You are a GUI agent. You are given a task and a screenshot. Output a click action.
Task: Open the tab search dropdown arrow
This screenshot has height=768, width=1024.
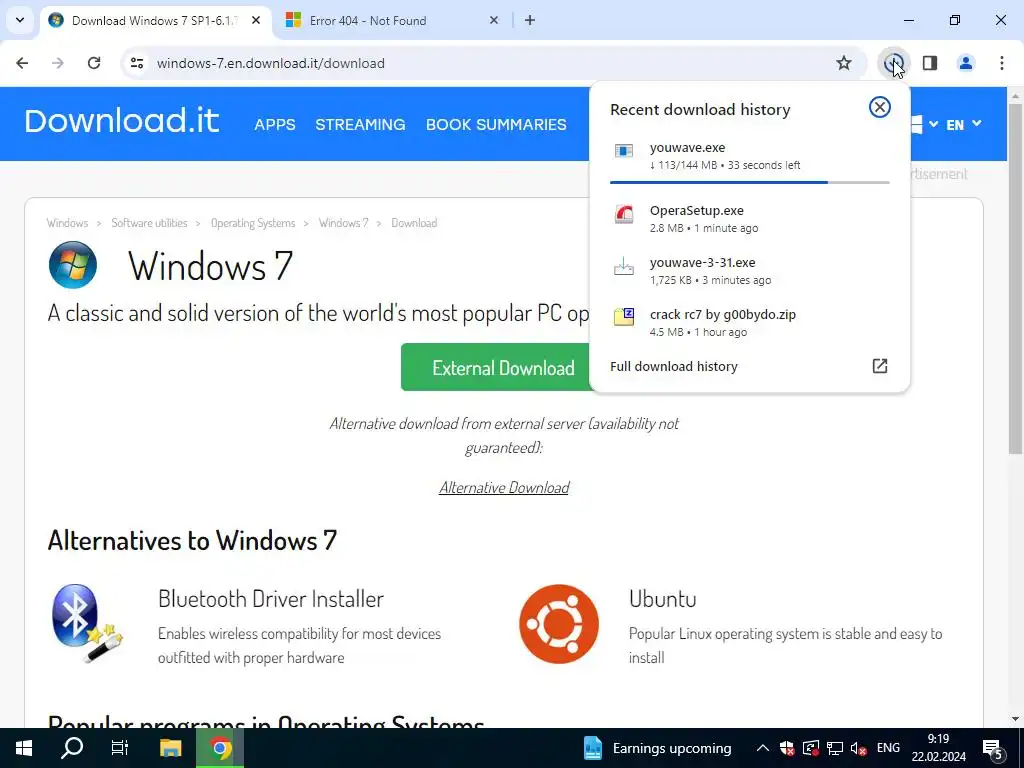coord(20,20)
